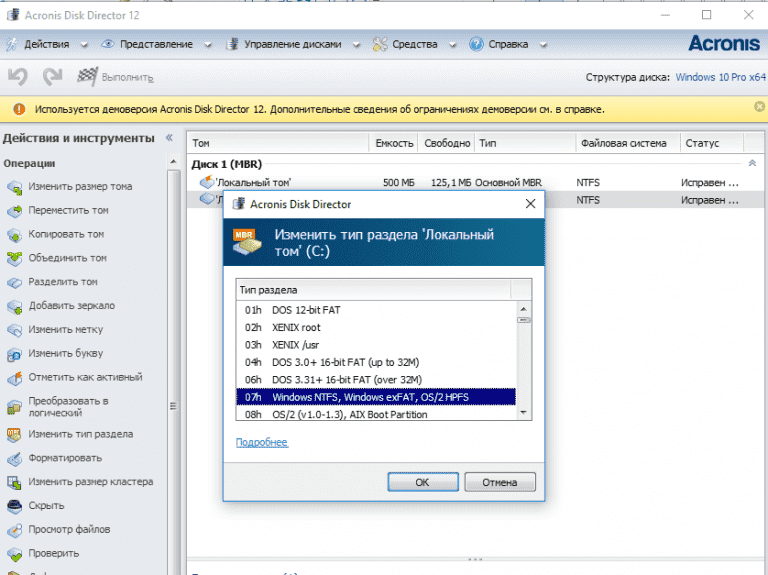The width and height of the screenshot is (768, 575).
Task: Click the Переместить том icon
Action: [x=15, y=211]
